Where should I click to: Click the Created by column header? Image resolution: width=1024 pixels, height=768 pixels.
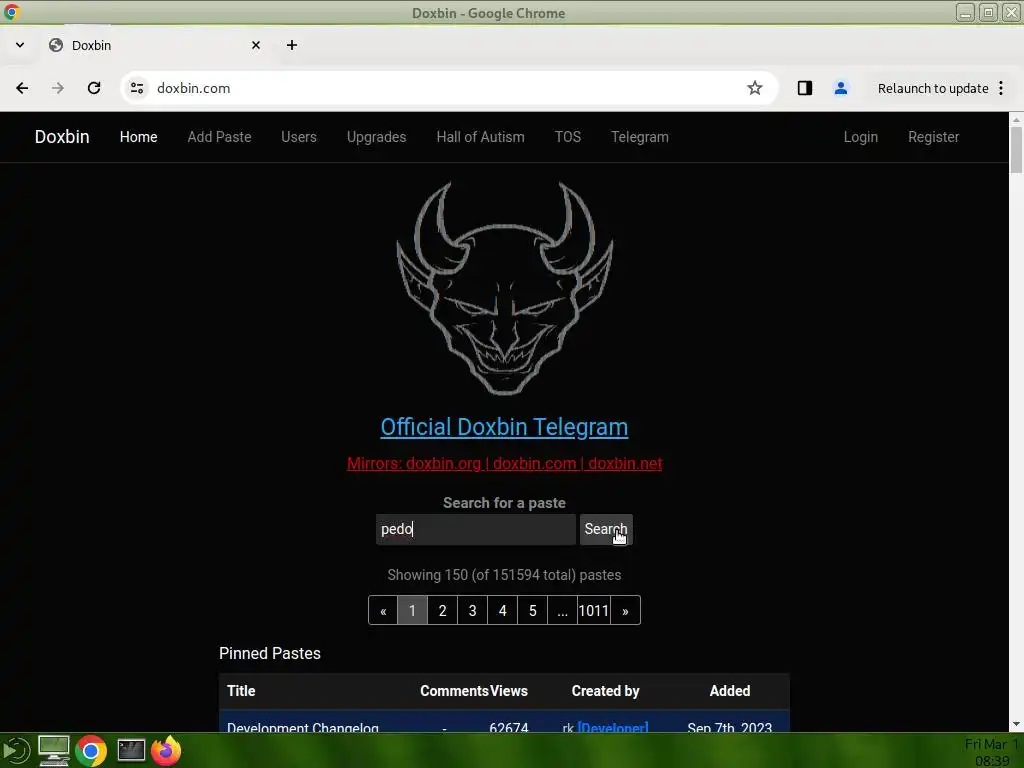[x=605, y=691]
